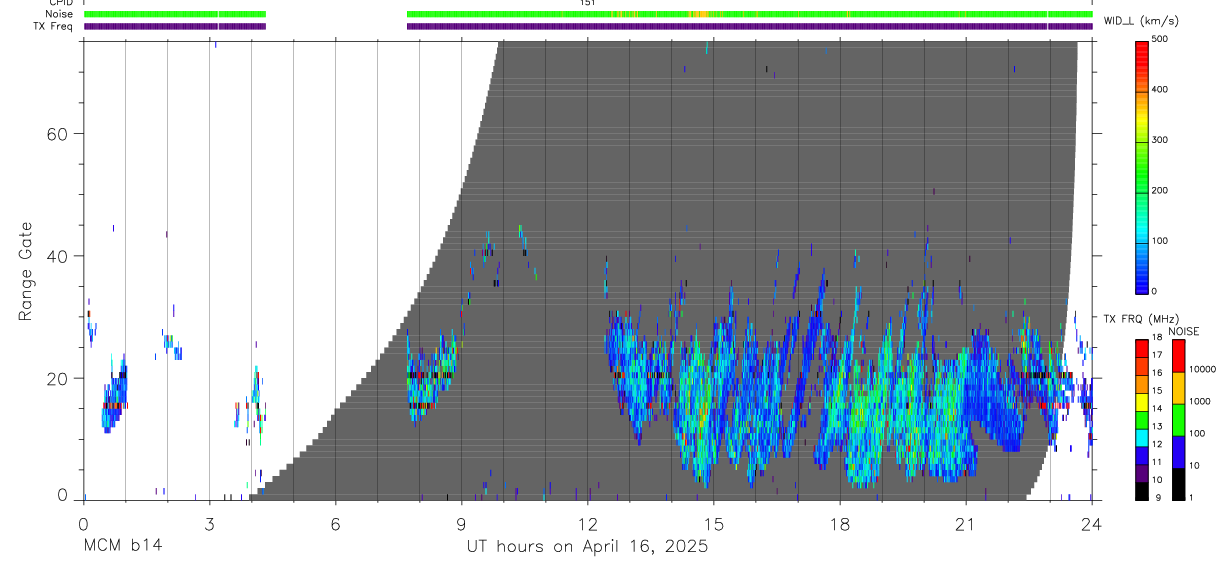1228x567 pixels.
Task: Click the 'Range Gate' y-axis label
Action: (25, 271)
